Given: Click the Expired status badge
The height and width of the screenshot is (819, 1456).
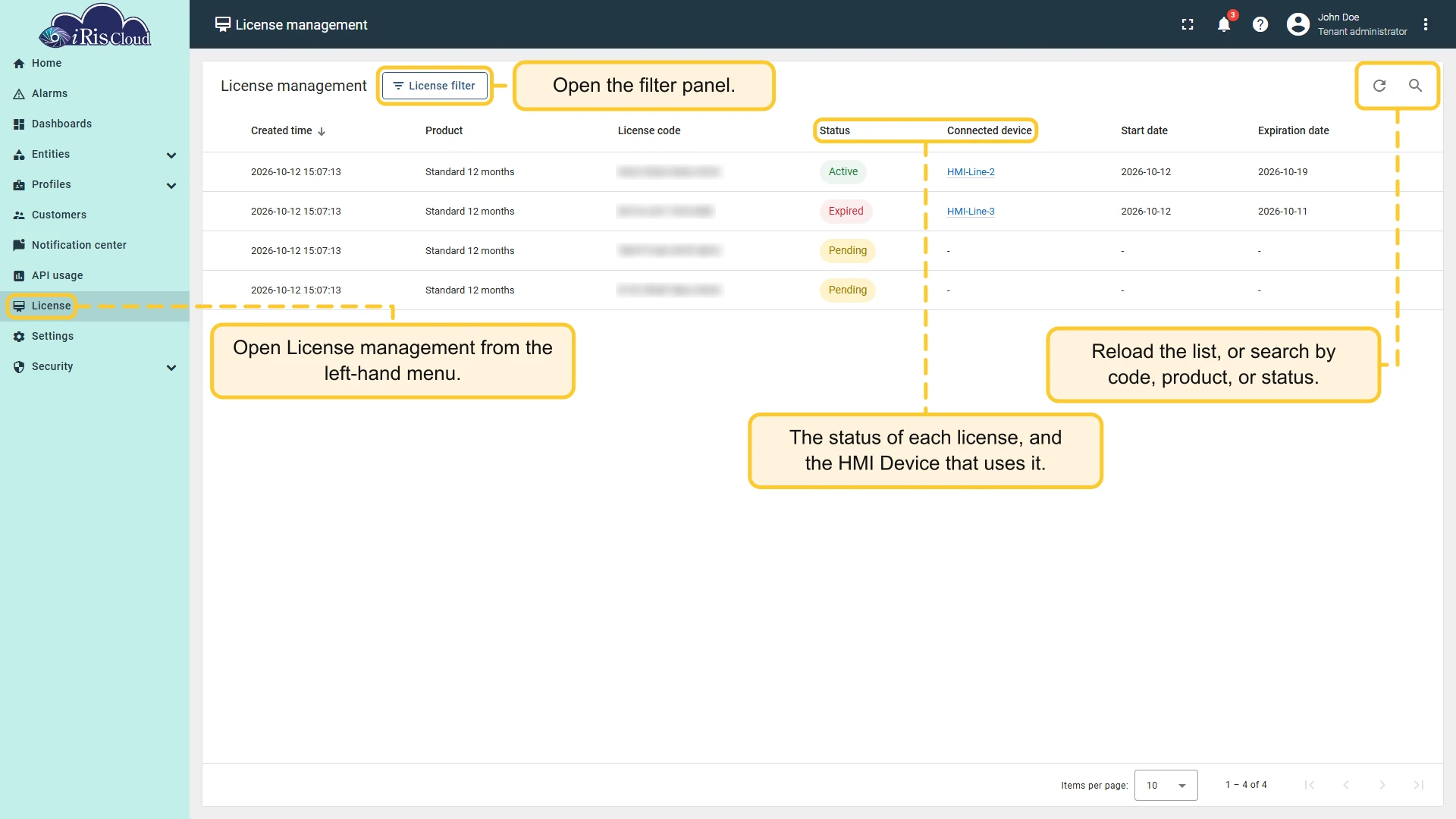Looking at the screenshot, I should click(846, 212).
